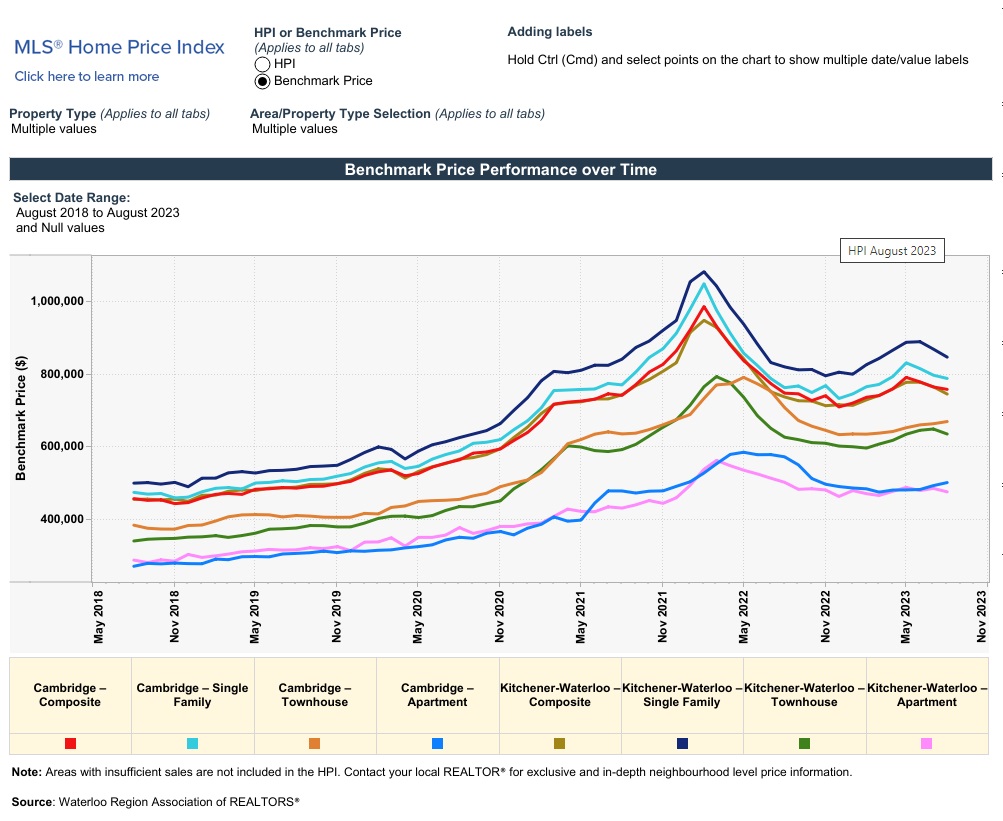Image resolution: width=1003 pixels, height=821 pixels.
Task: Click green Kitchener-Waterloo Townhouse swatch
Action: tap(804, 744)
